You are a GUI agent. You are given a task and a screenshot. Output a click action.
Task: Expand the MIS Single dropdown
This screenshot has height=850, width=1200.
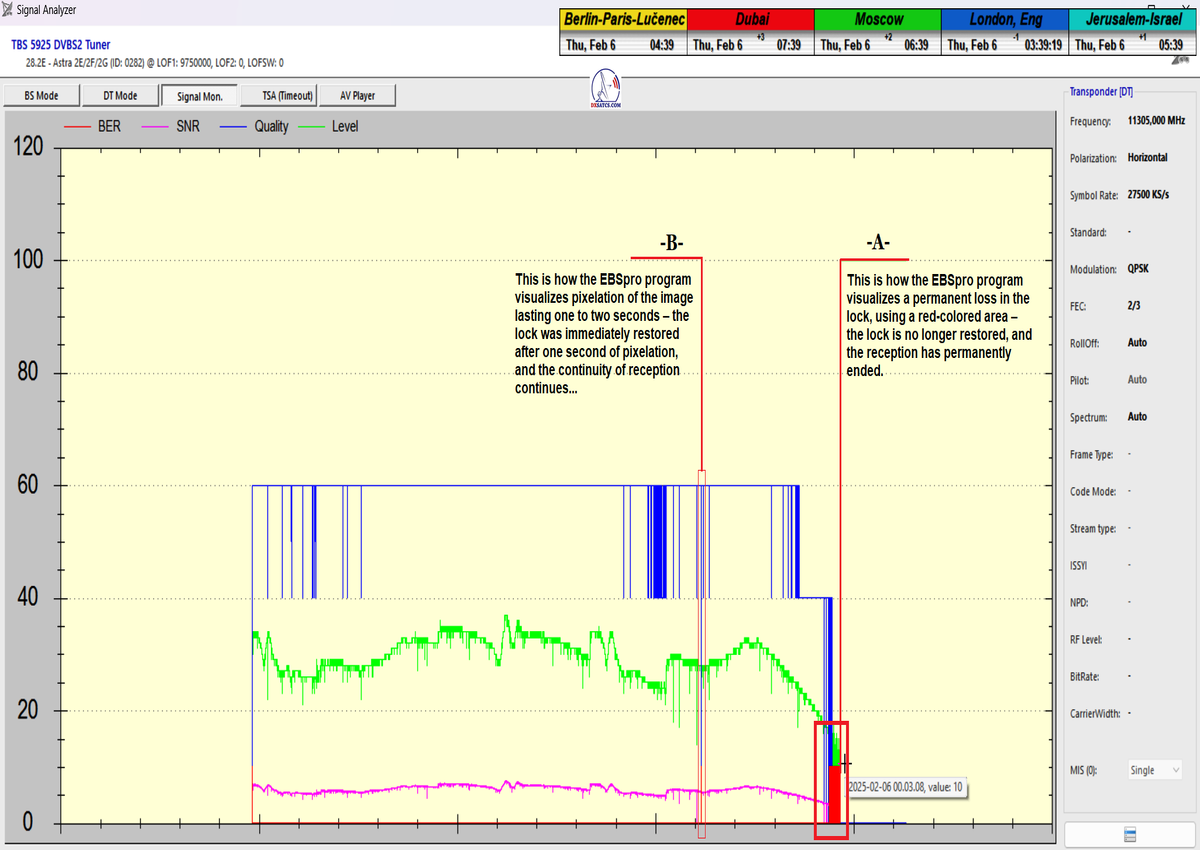point(1154,770)
